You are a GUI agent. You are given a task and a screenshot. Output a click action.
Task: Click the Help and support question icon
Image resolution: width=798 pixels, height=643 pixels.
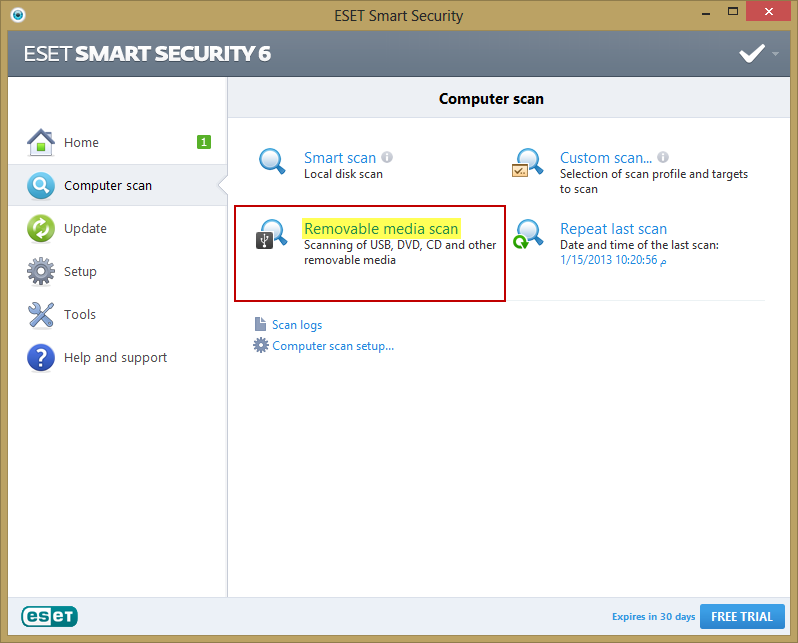[x=41, y=357]
